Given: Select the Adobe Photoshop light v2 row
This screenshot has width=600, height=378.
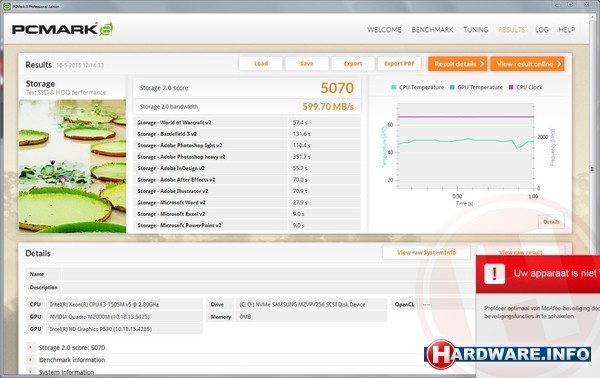Looking at the screenshot, I should 247,145.
